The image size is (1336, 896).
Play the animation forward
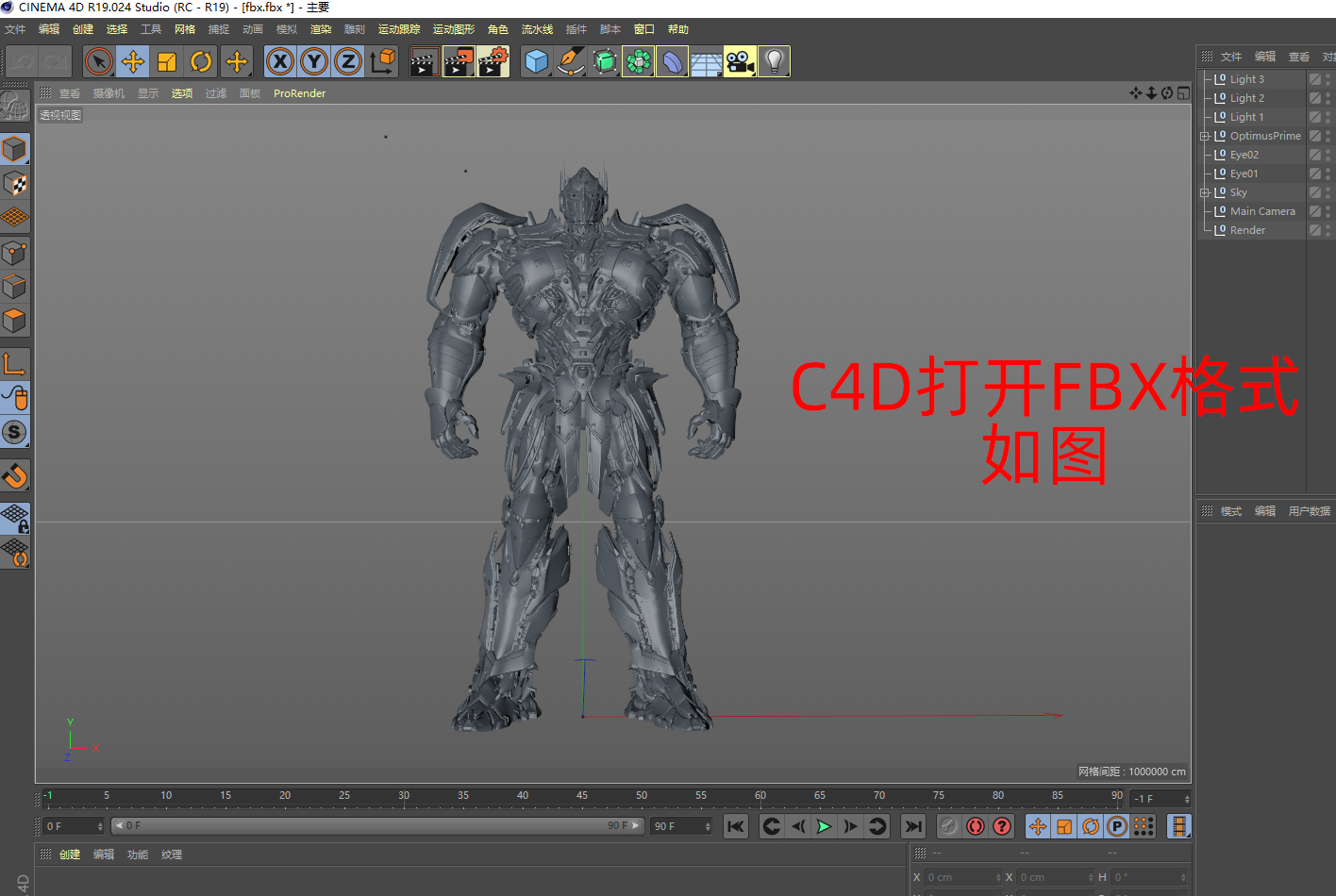[x=824, y=826]
